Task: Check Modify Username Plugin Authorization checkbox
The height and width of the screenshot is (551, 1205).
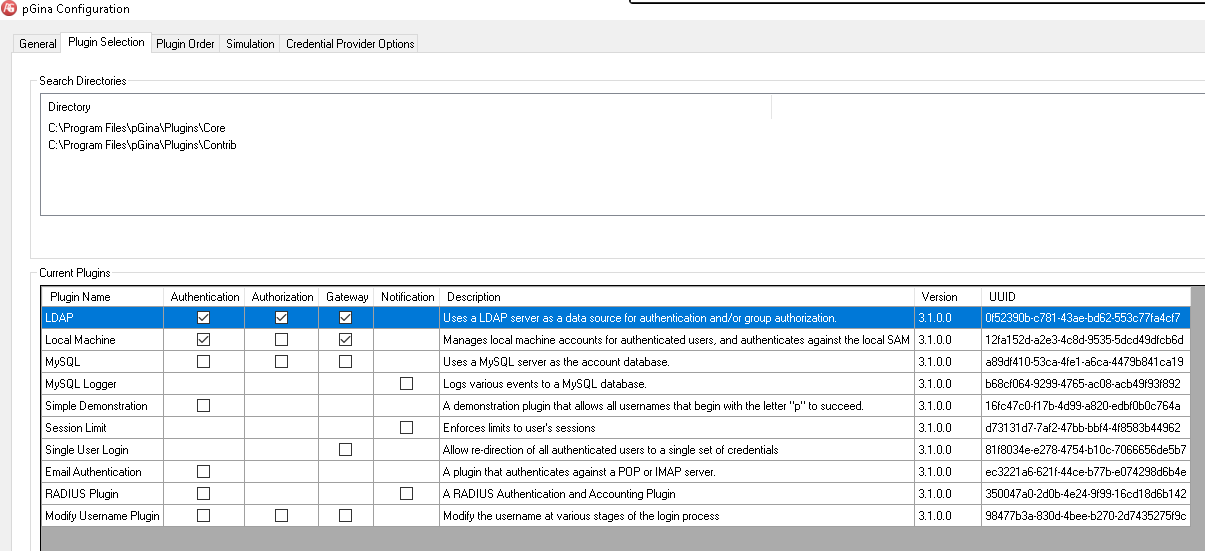Action: pyautogui.click(x=281, y=516)
